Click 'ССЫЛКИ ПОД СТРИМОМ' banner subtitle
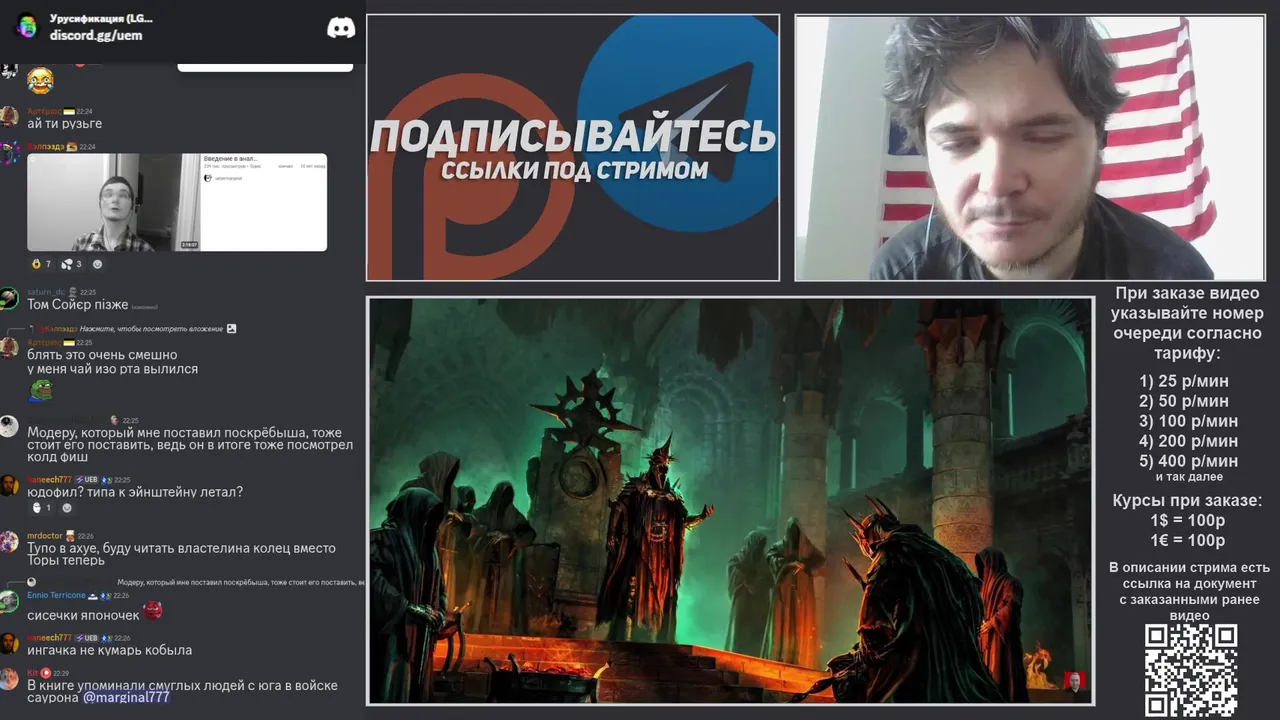This screenshot has height=720, width=1280. pyautogui.click(x=574, y=170)
